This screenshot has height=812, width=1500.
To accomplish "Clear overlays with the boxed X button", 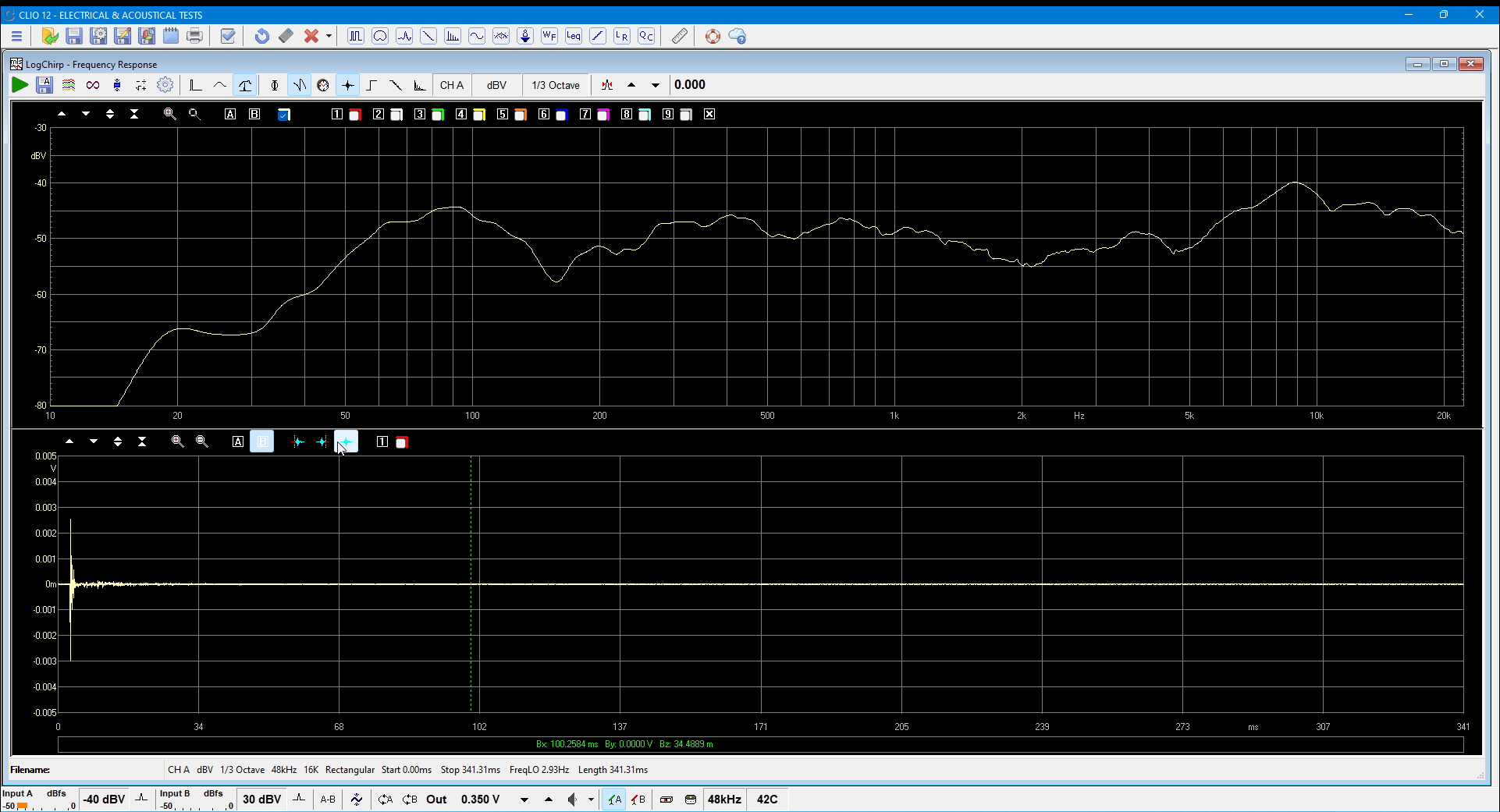I will pyautogui.click(x=709, y=114).
